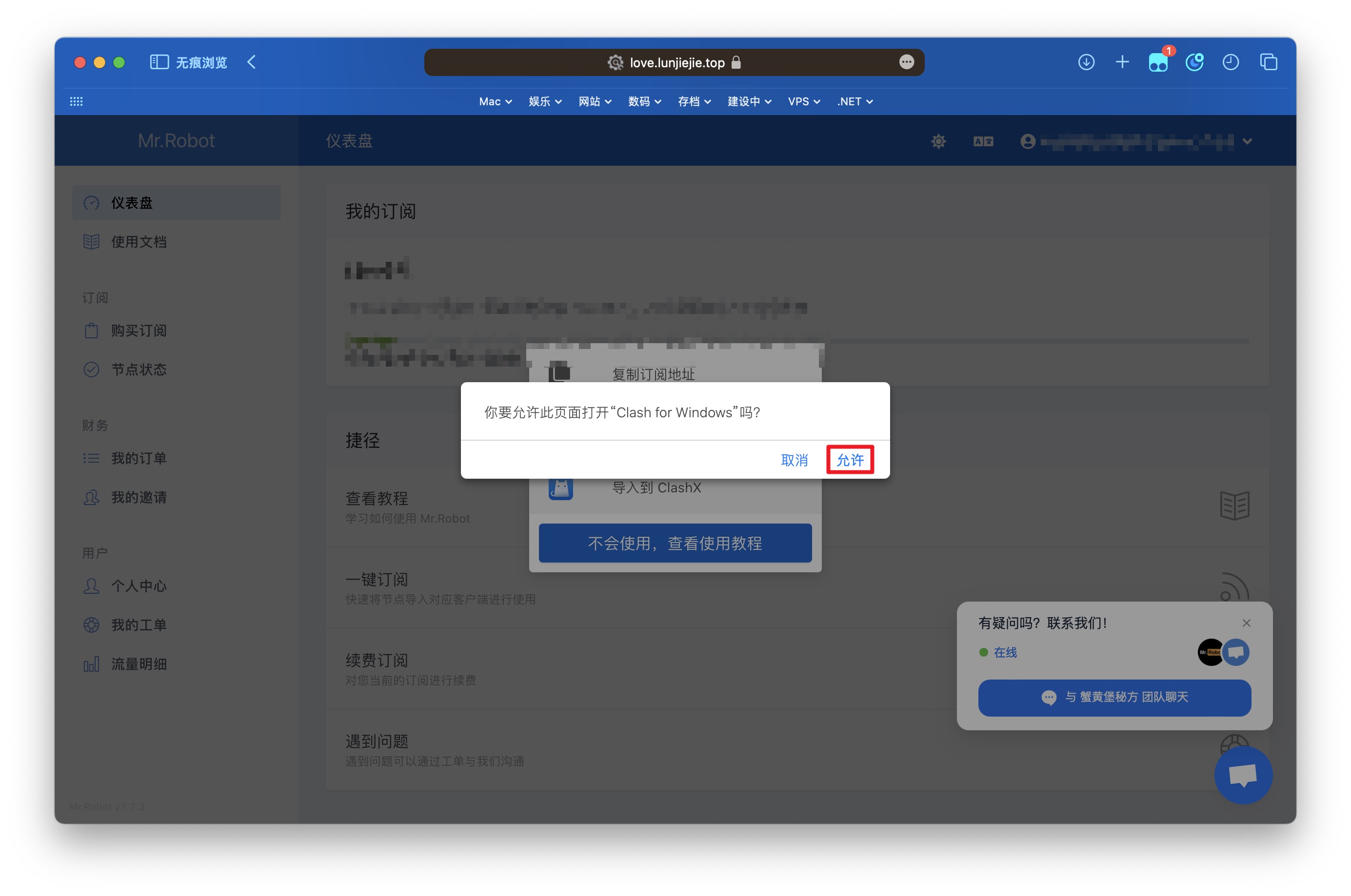The image size is (1351, 896).
Task: Toggle dark mode sun icon
Action: pos(937,141)
